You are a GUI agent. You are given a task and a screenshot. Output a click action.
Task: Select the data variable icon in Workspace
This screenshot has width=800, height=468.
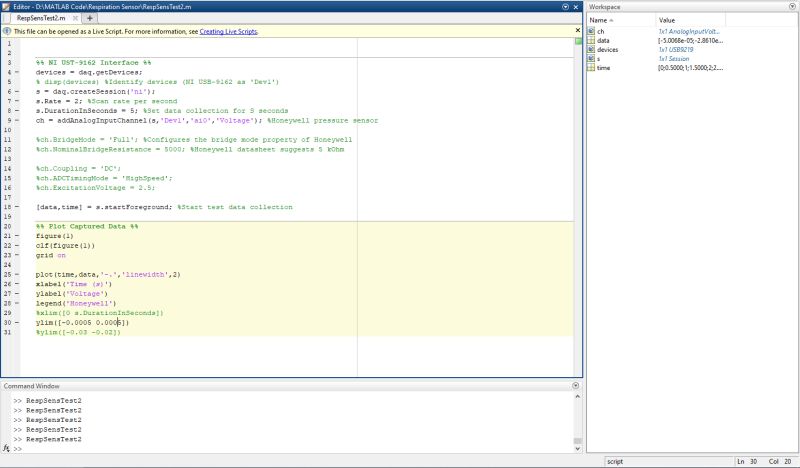(x=591, y=40)
